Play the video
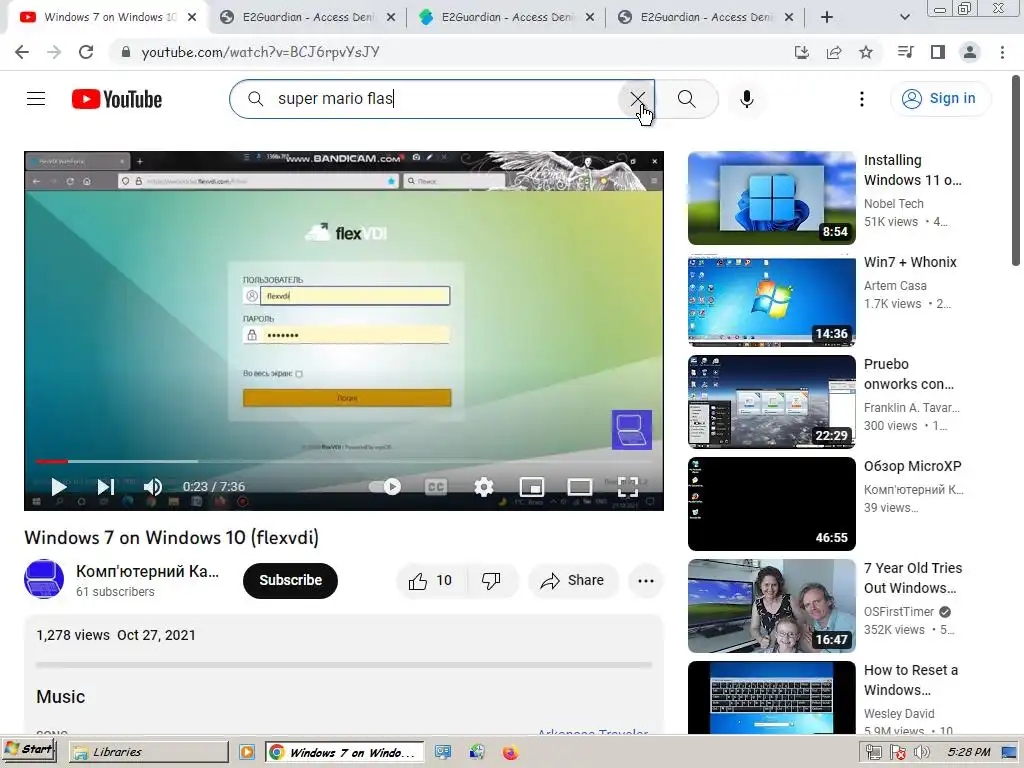Viewport: 1024px width, 768px height. [58, 487]
